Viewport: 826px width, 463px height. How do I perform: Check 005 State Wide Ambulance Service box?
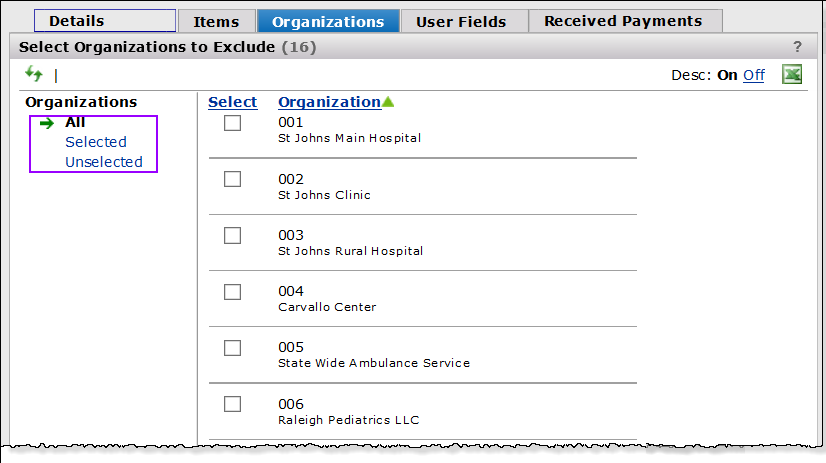tap(233, 347)
